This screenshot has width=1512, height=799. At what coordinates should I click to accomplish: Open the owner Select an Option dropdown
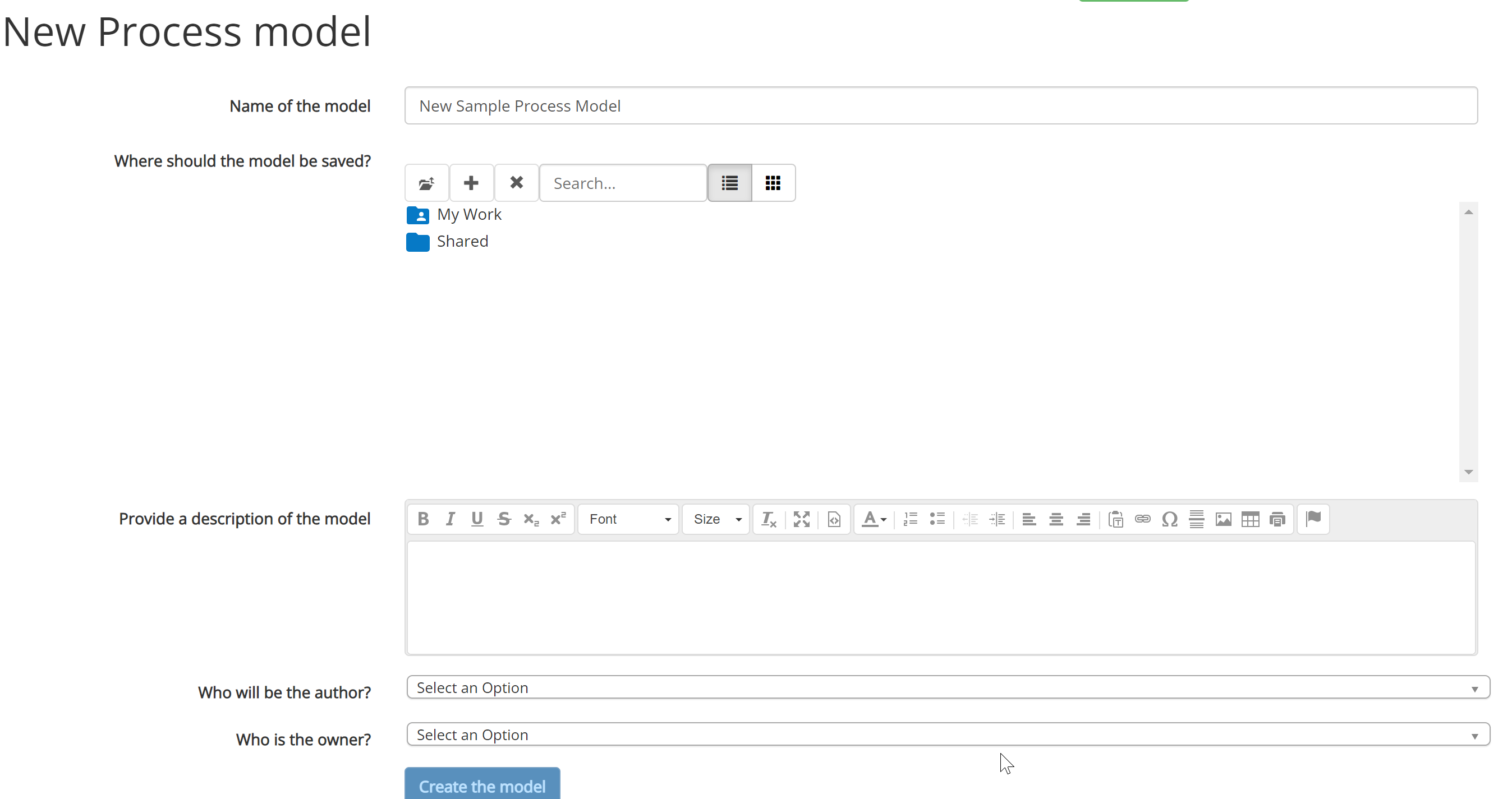coord(948,735)
